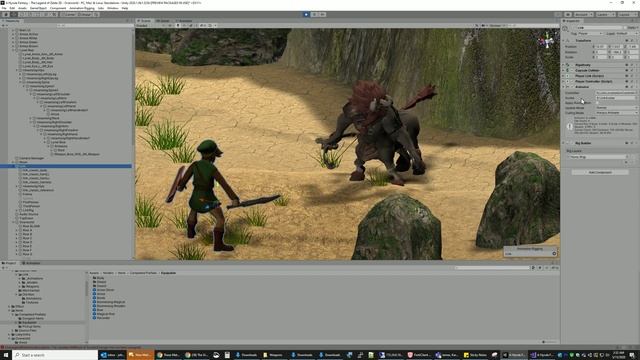Viewport: 640px width, 360px height.
Task: Toggle the Rig Builder enabled checkbox
Action: click(572, 143)
